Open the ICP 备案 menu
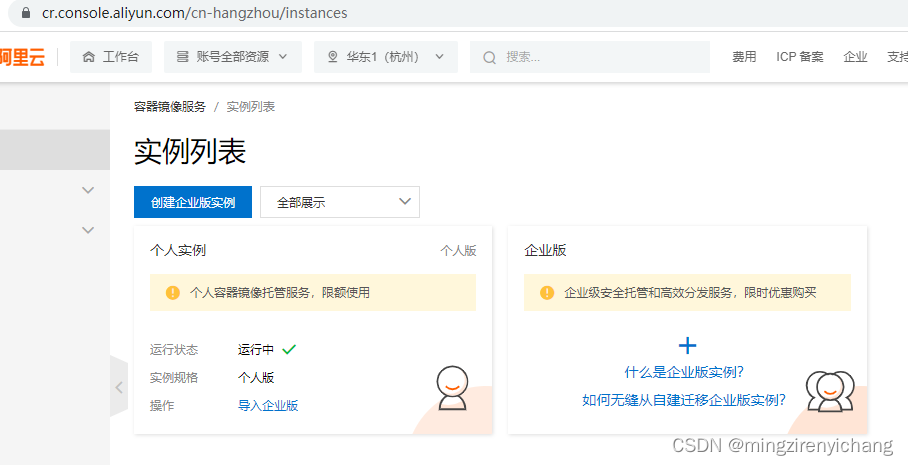 800,57
